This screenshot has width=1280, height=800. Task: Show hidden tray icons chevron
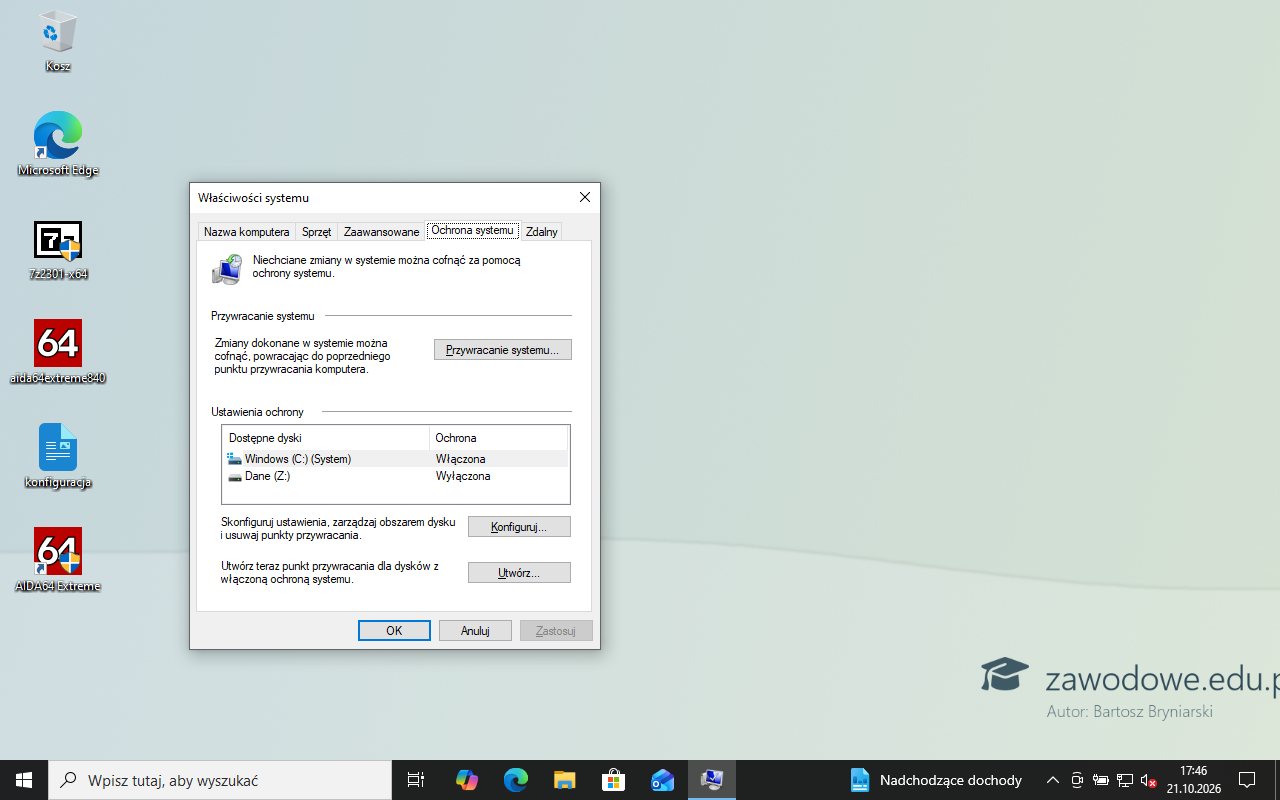[1052, 780]
